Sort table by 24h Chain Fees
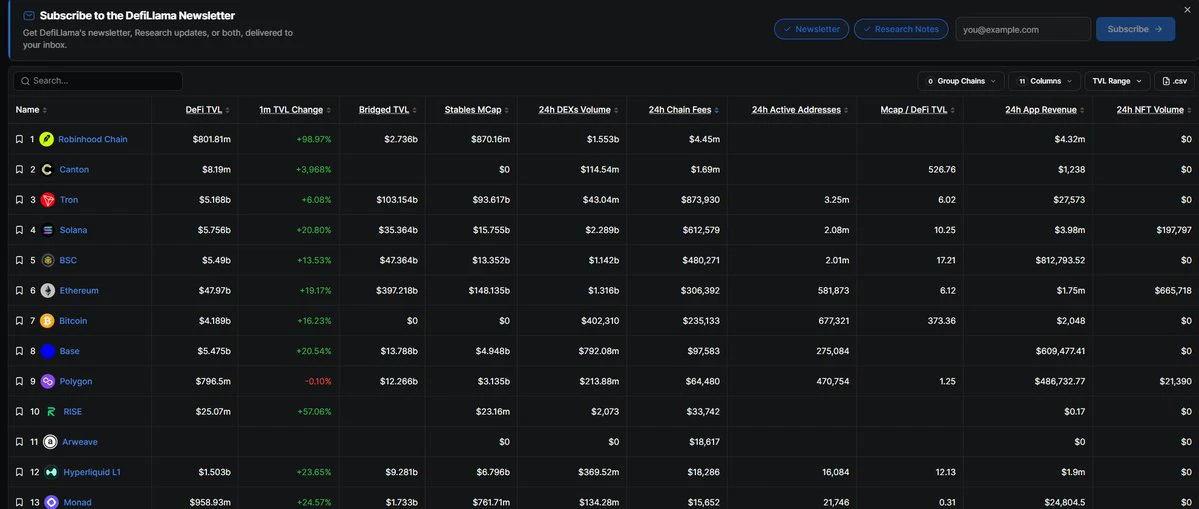Viewport: 1199px width, 509px height. coord(684,110)
